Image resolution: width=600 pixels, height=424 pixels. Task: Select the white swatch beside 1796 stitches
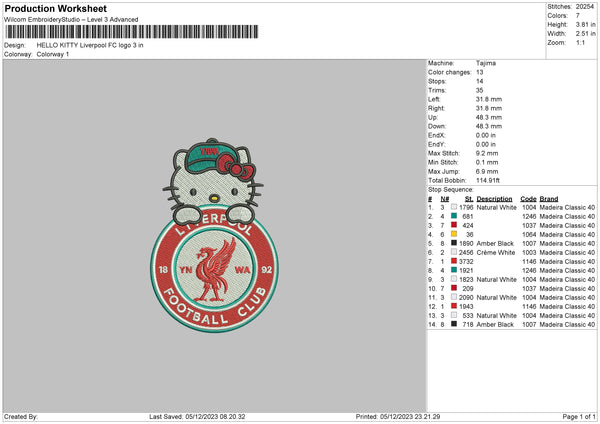454,207
